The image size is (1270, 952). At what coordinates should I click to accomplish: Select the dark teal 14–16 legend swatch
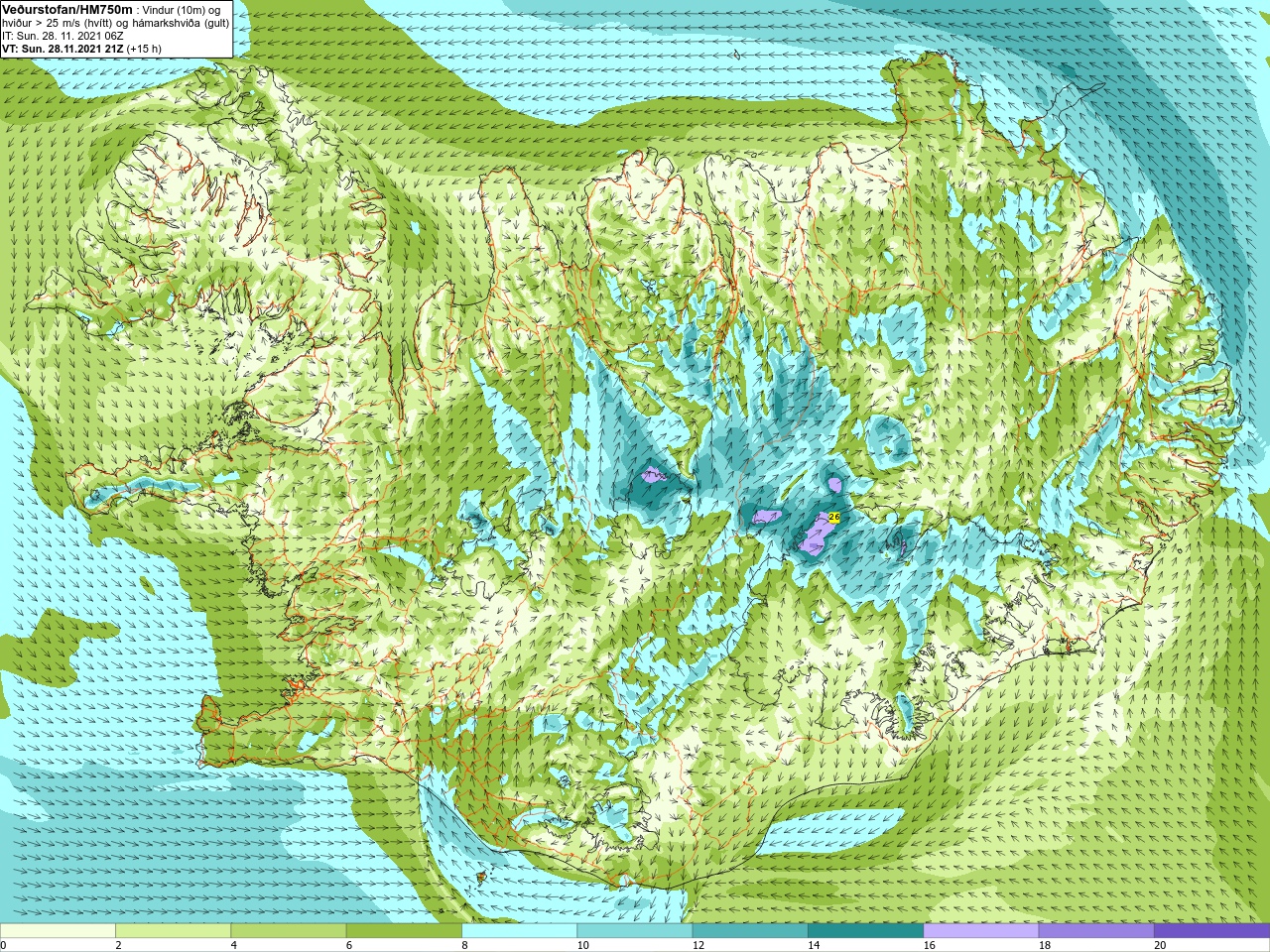pos(865,931)
